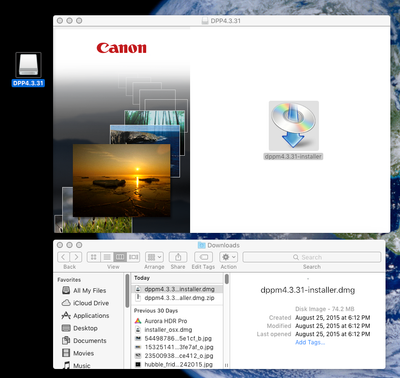Click the file column scrollbar
The width and height of the screenshot is (400, 378).
pos(227,279)
